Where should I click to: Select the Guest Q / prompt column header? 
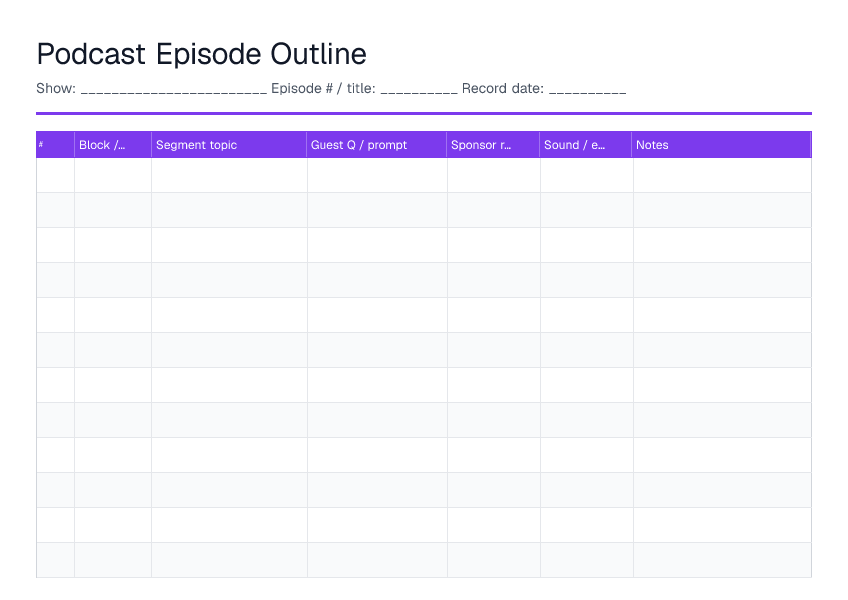coord(376,144)
